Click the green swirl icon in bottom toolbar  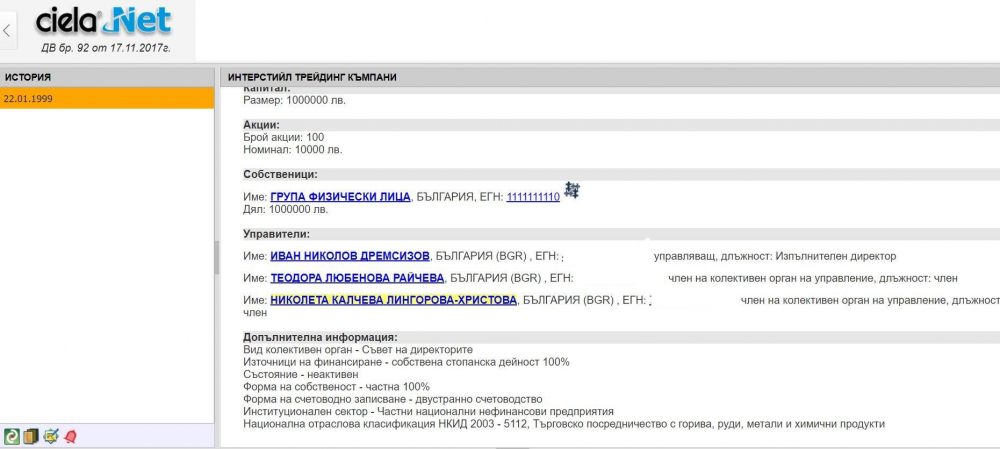[11, 436]
